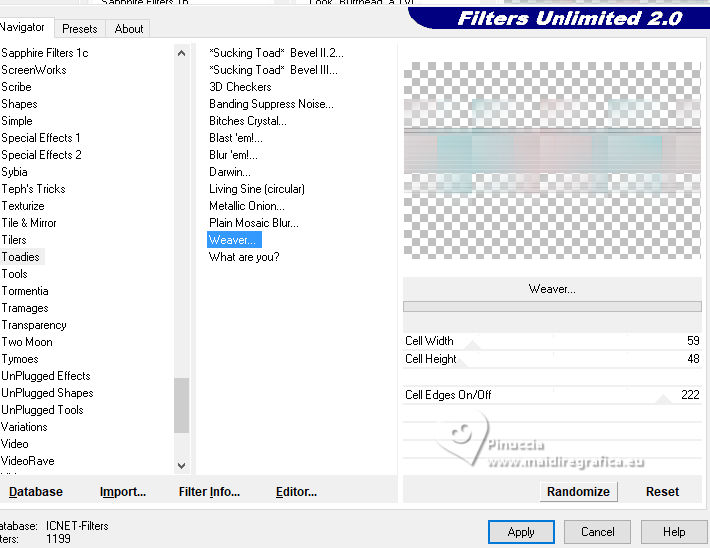Viewport: 710px width, 548px height.
Task: Pick the Tormentia category
Action: (x=25, y=291)
